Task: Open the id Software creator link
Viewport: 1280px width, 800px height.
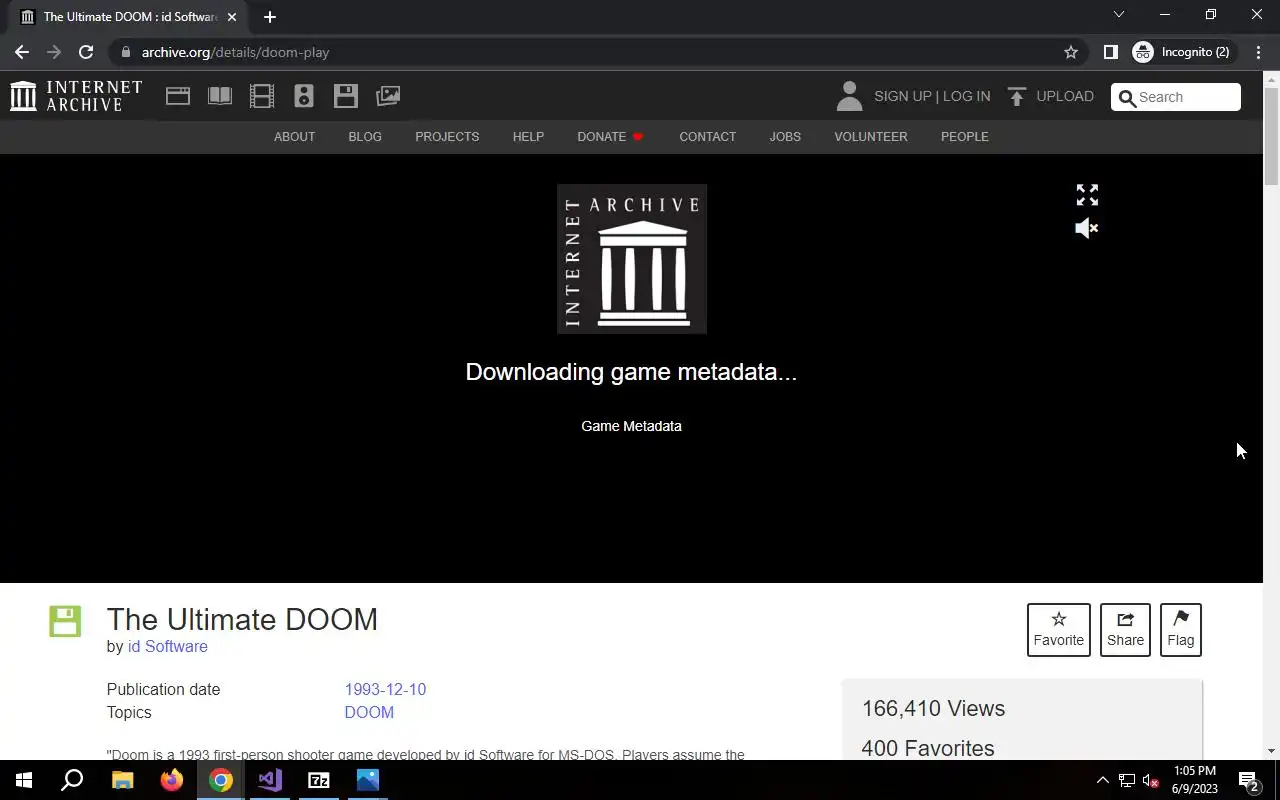Action: click(167, 646)
